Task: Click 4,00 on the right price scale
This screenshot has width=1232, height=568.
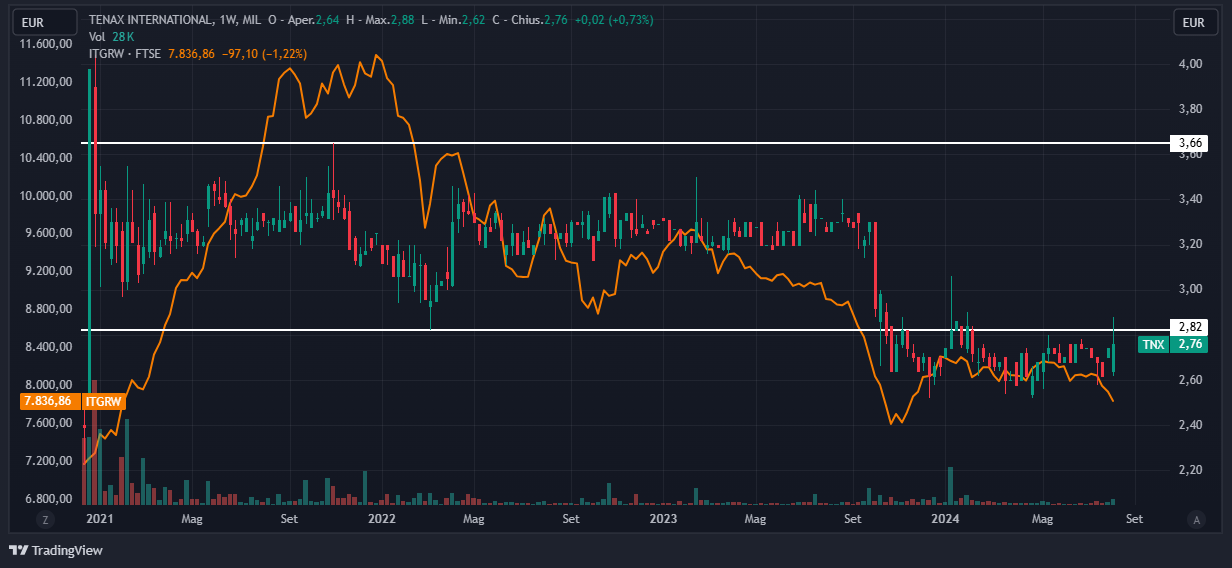Action: point(1190,64)
